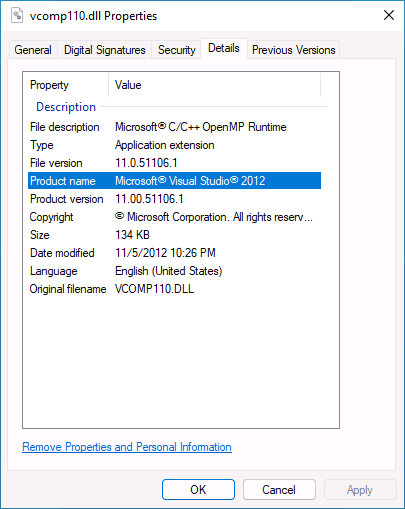
Task: Select the File description row
Action: click(x=174, y=127)
